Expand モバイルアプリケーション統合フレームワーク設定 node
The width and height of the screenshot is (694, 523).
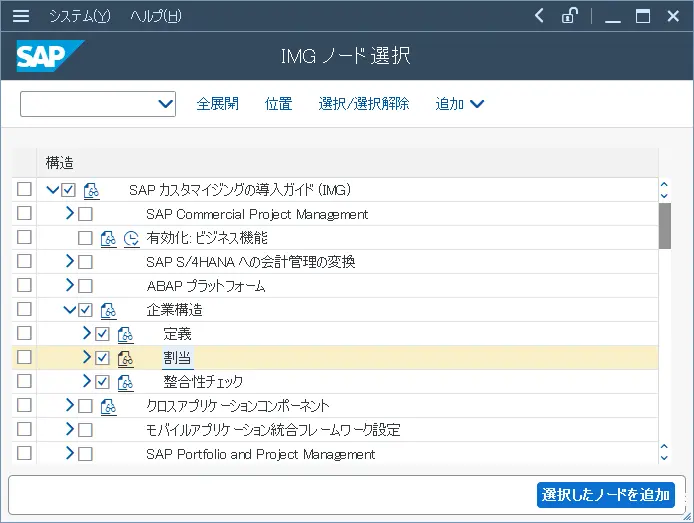pos(70,429)
